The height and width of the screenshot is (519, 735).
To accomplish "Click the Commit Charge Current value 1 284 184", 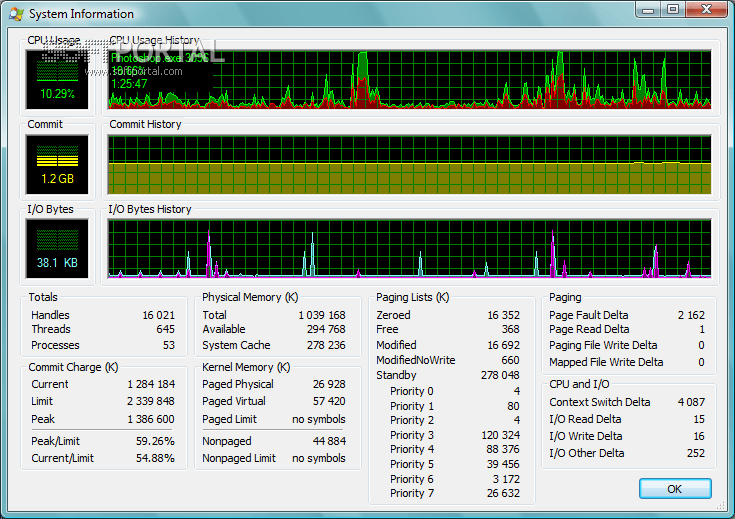I will [151, 384].
